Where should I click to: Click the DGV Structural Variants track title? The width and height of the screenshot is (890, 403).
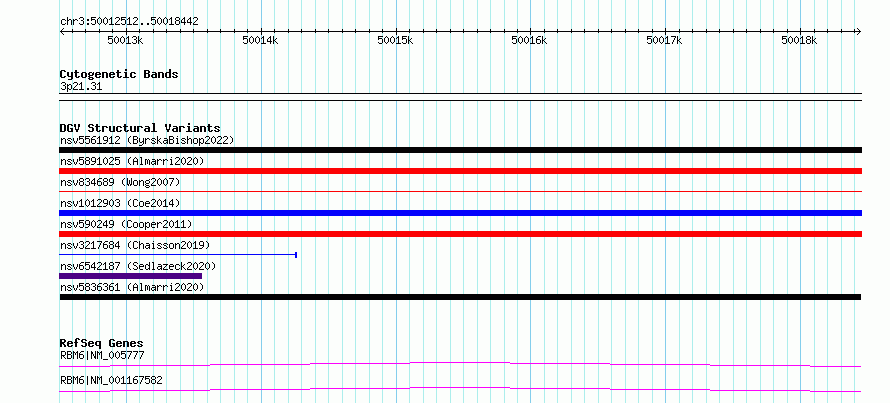point(140,128)
